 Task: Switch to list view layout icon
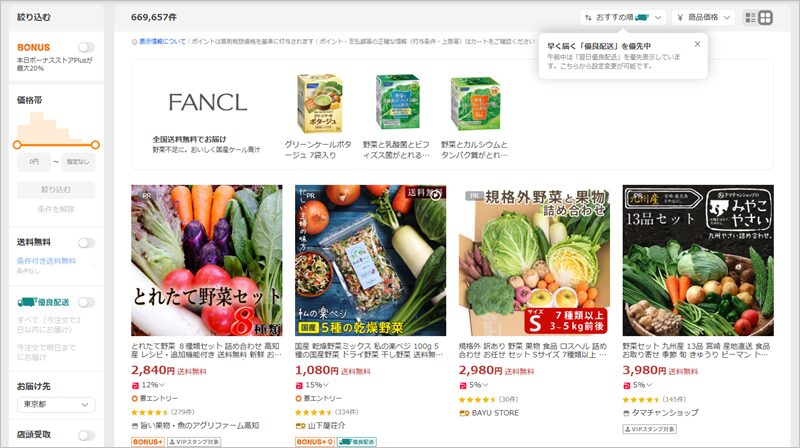click(x=751, y=18)
